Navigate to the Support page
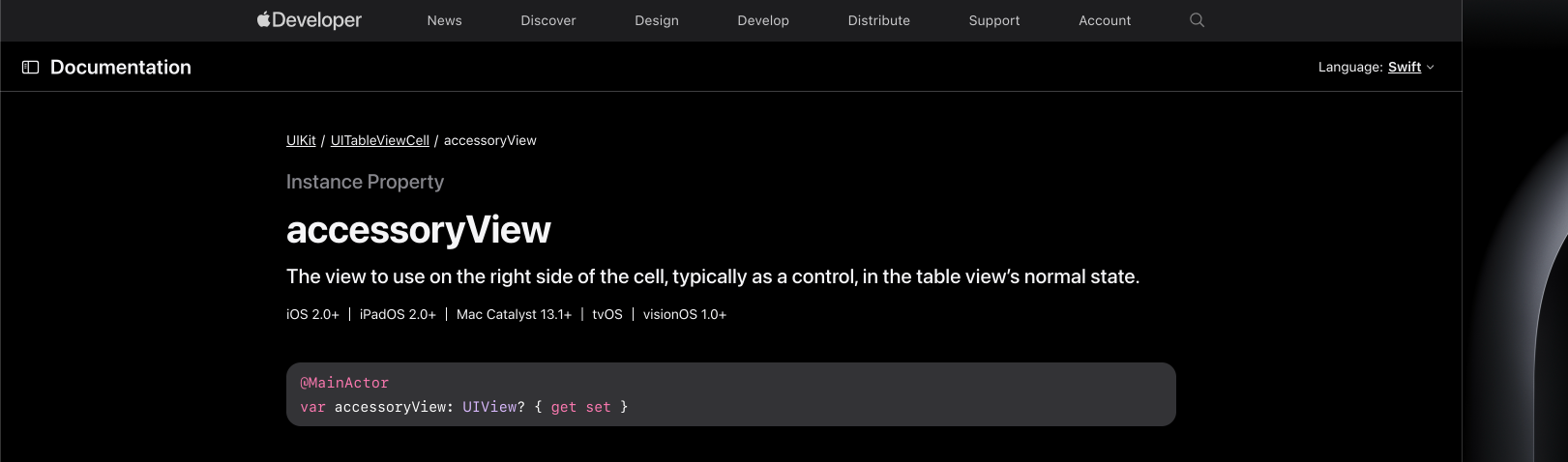1568x462 pixels. point(993,20)
